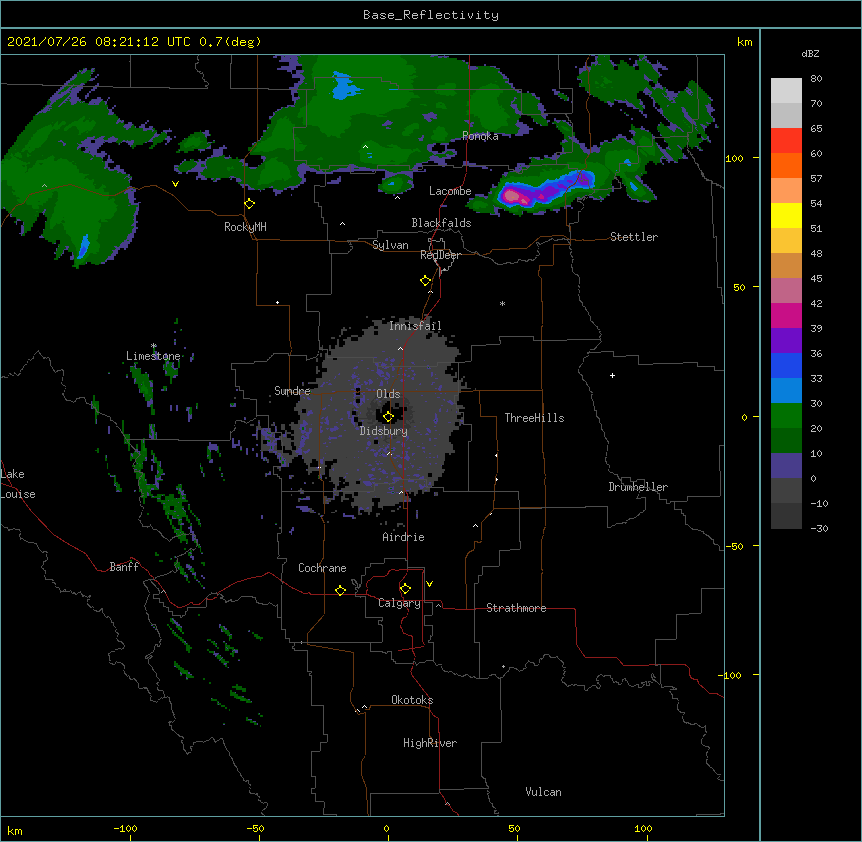Click the Lacombe city label
The height and width of the screenshot is (842, 862).
tap(450, 191)
